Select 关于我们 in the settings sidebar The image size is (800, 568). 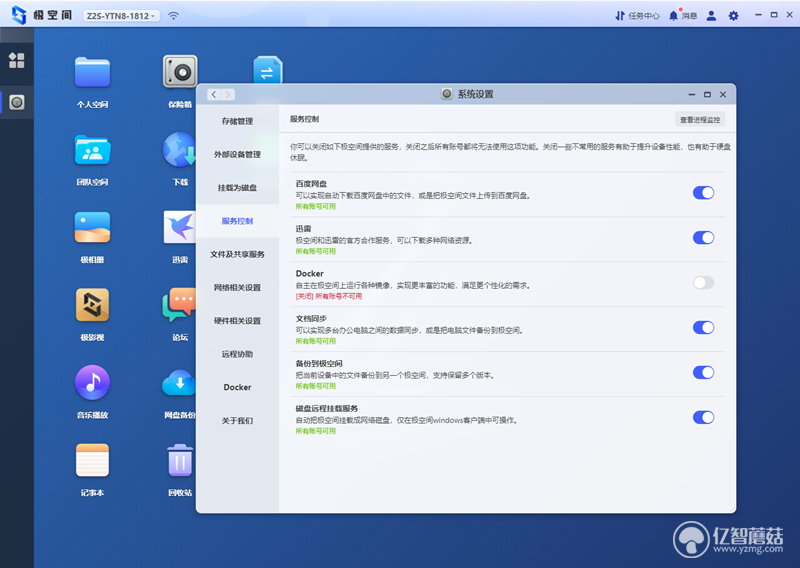237,421
